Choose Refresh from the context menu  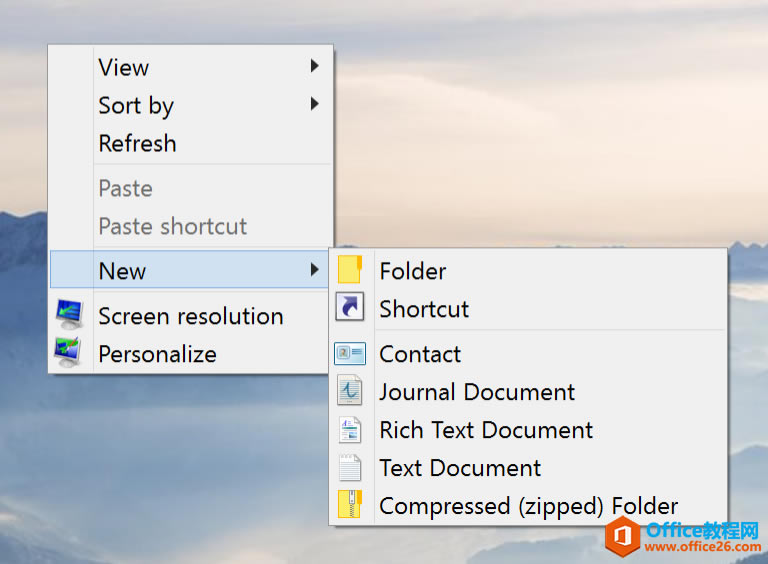[191, 143]
